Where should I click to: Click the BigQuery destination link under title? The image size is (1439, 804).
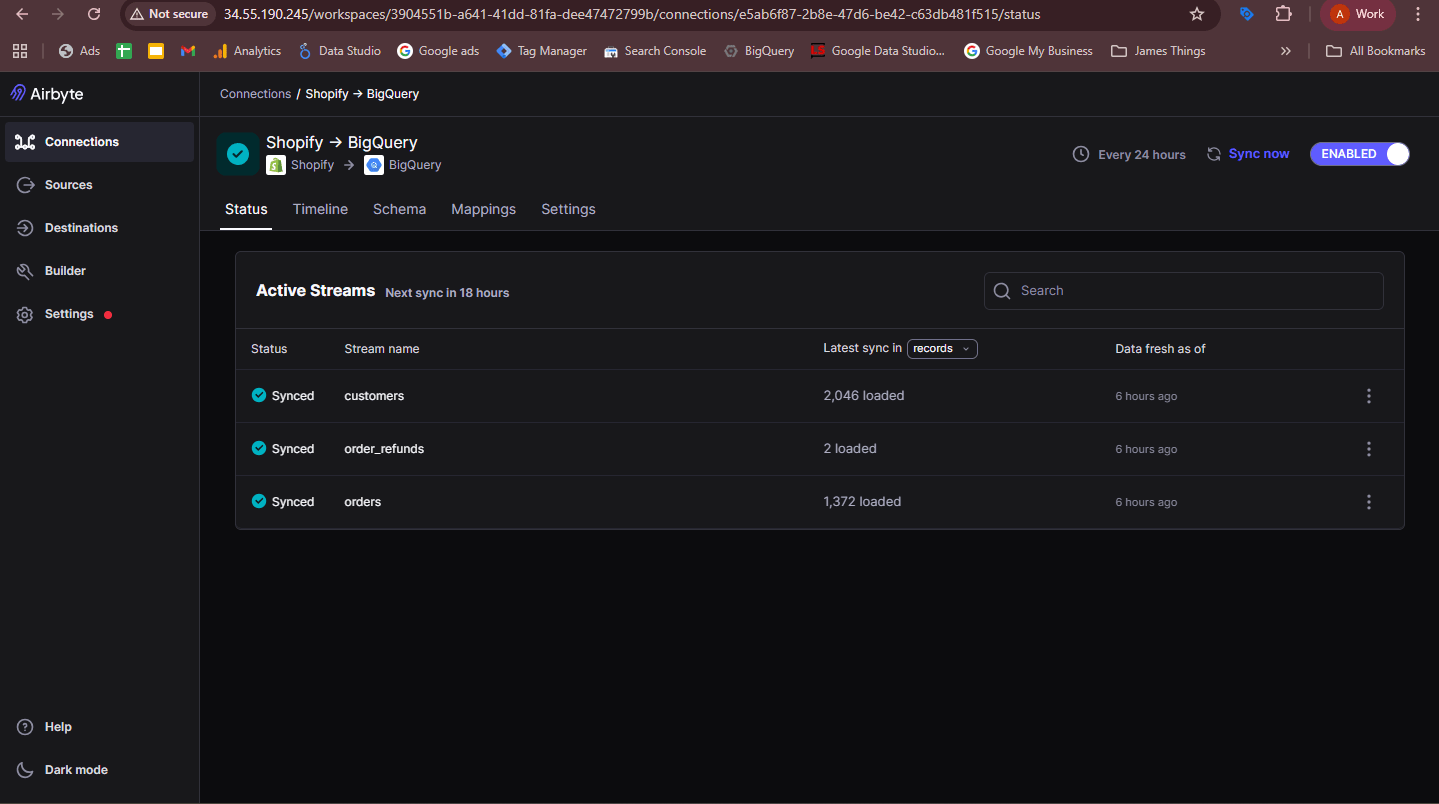pos(415,165)
